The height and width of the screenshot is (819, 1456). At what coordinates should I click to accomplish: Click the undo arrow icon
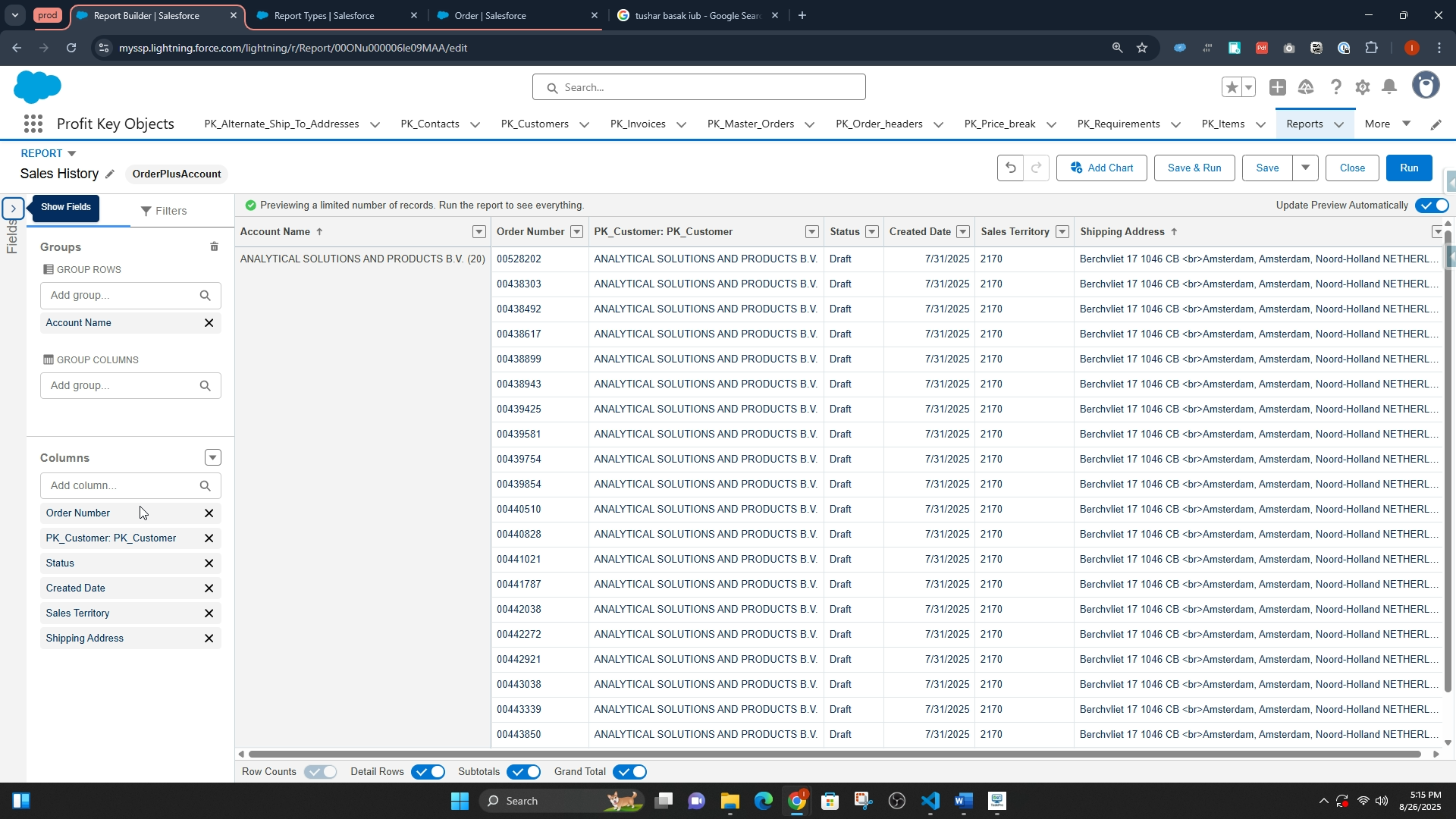coord(1010,168)
